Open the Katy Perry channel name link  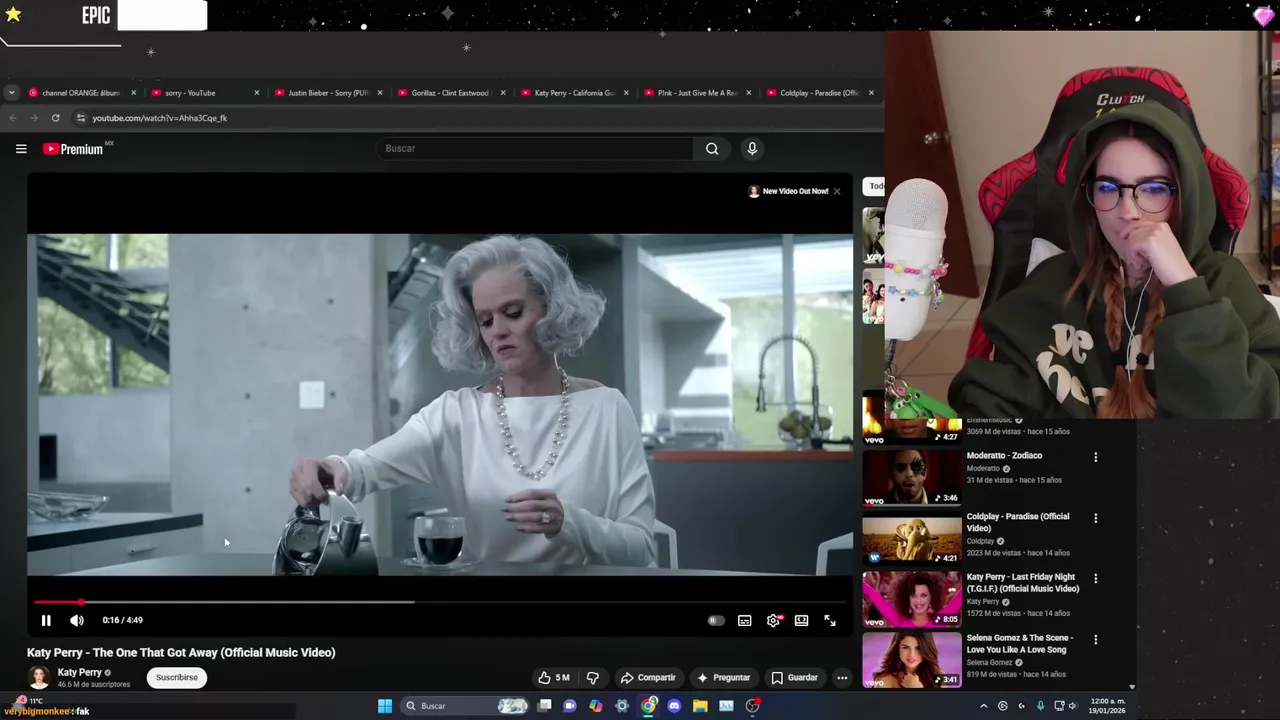(x=79, y=673)
